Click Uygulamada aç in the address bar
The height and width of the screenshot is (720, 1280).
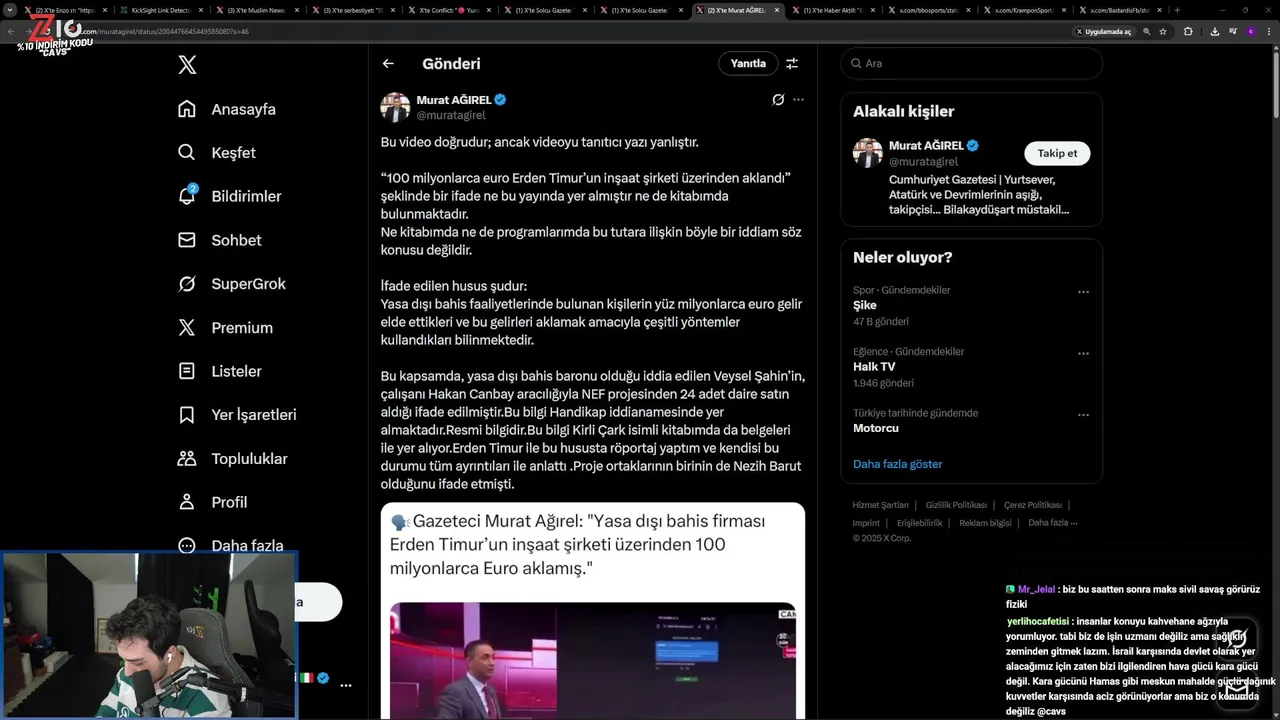click(x=1104, y=31)
